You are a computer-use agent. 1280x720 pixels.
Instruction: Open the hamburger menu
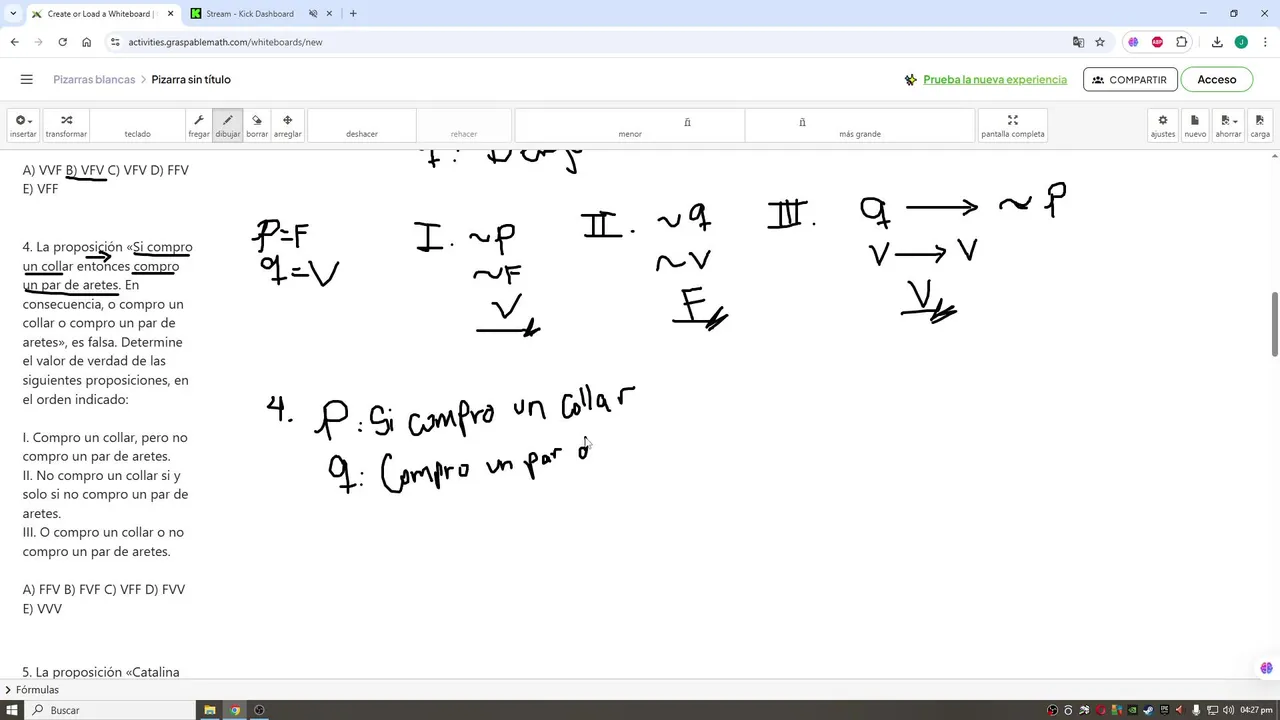click(x=27, y=79)
